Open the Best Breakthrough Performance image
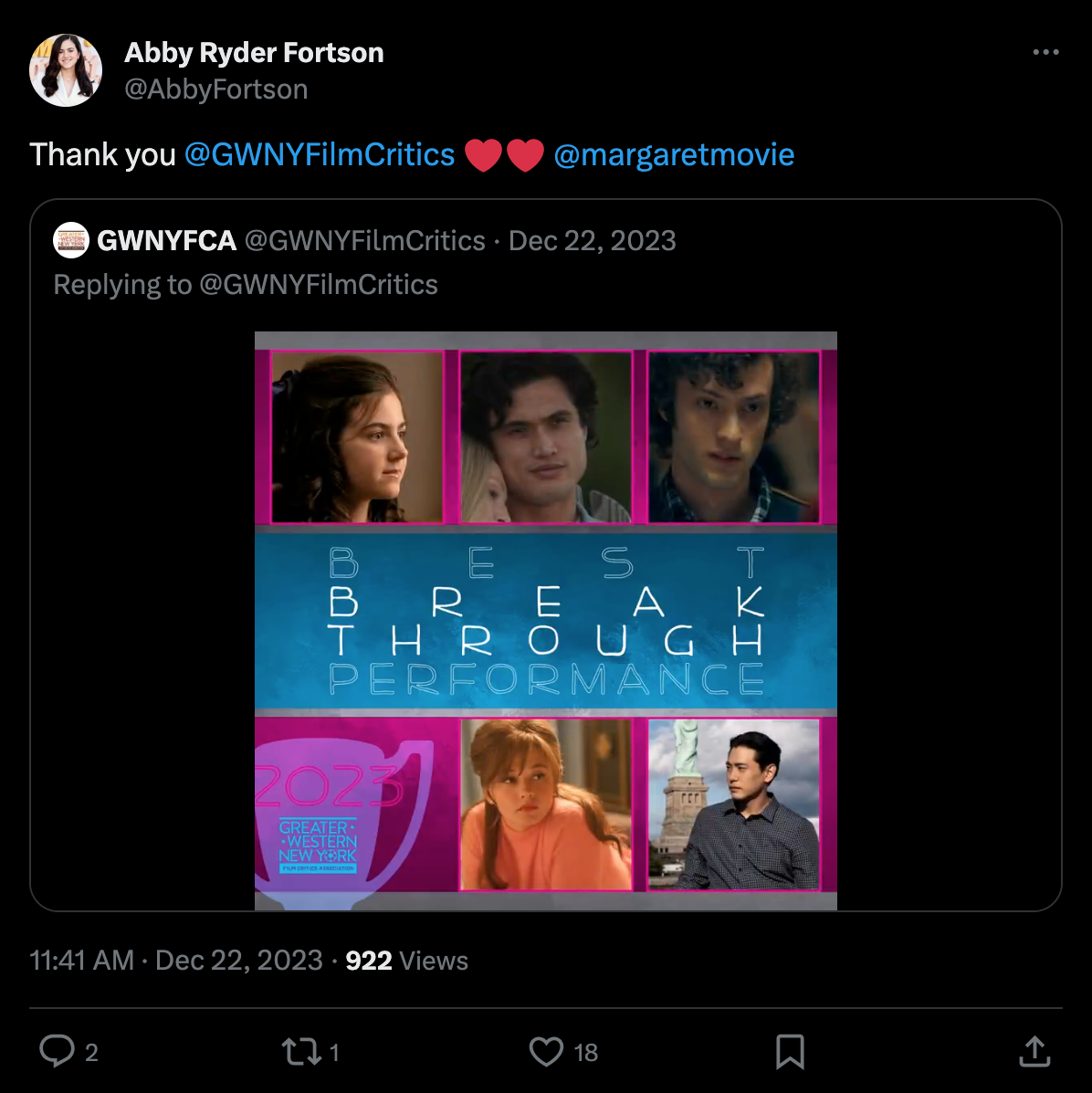The height and width of the screenshot is (1093, 1092). click(545, 620)
